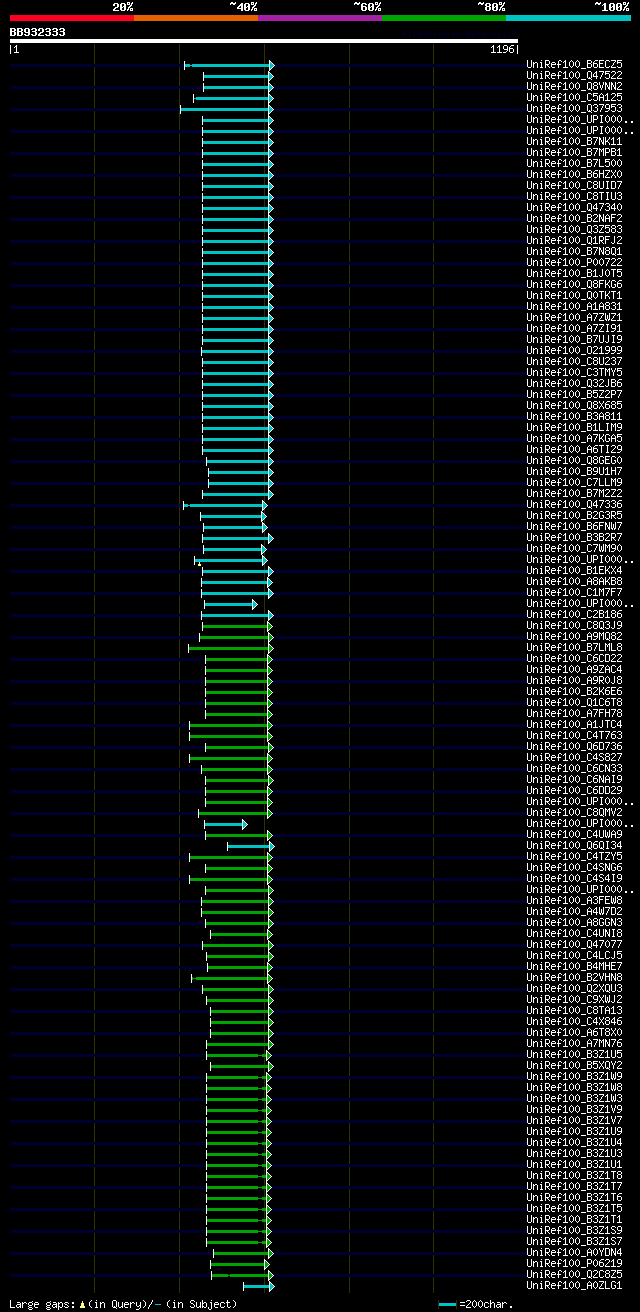Viewport: 640px width, 1312px height.
Task: Click the query end position label 1196
Action: 502,49
